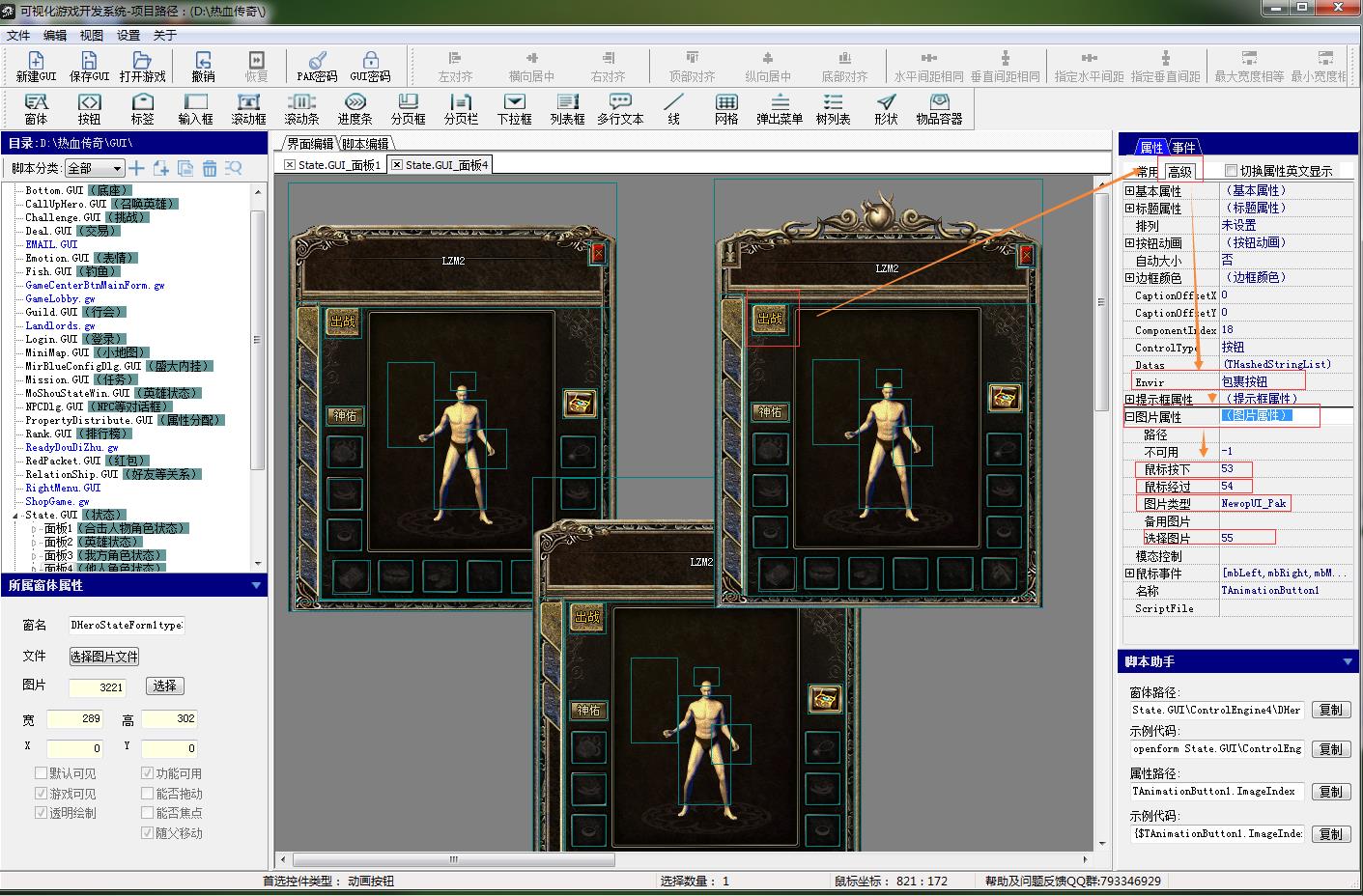The height and width of the screenshot is (896, 1363).
Task: Toggle the 游戏可见 checkbox
Action: (41, 794)
